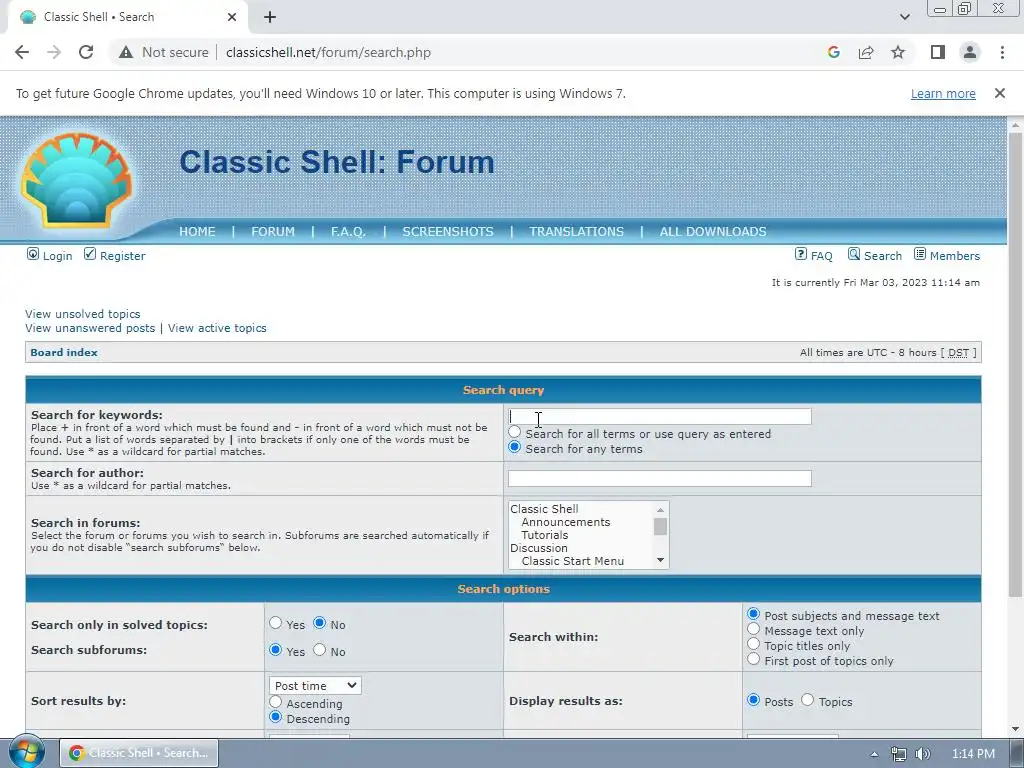Click the browser forward arrow

pyautogui.click(x=54, y=52)
